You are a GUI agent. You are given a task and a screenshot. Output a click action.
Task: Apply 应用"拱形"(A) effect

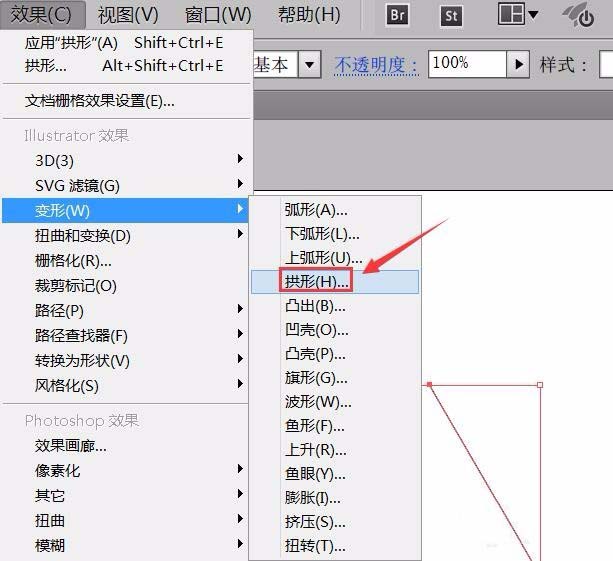coord(126,43)
